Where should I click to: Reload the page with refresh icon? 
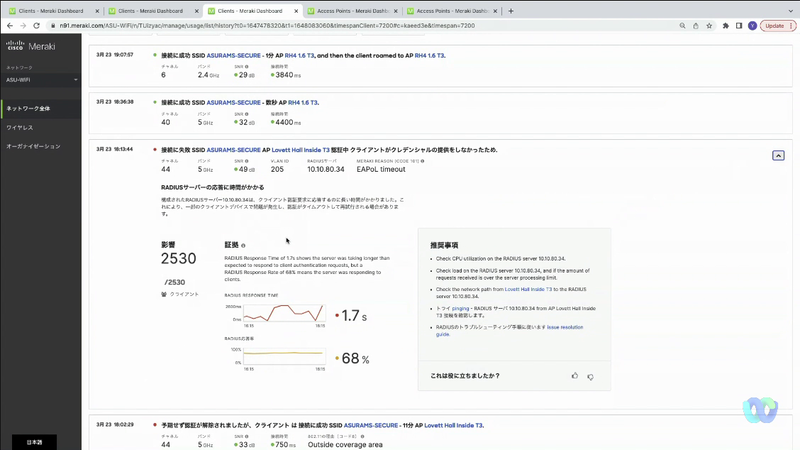click(36, 26)
